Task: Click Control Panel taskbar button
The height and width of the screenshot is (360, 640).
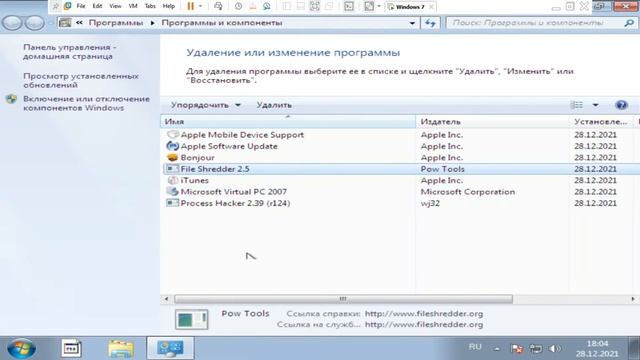Action: pyautogui.click(x=170, y=348)
